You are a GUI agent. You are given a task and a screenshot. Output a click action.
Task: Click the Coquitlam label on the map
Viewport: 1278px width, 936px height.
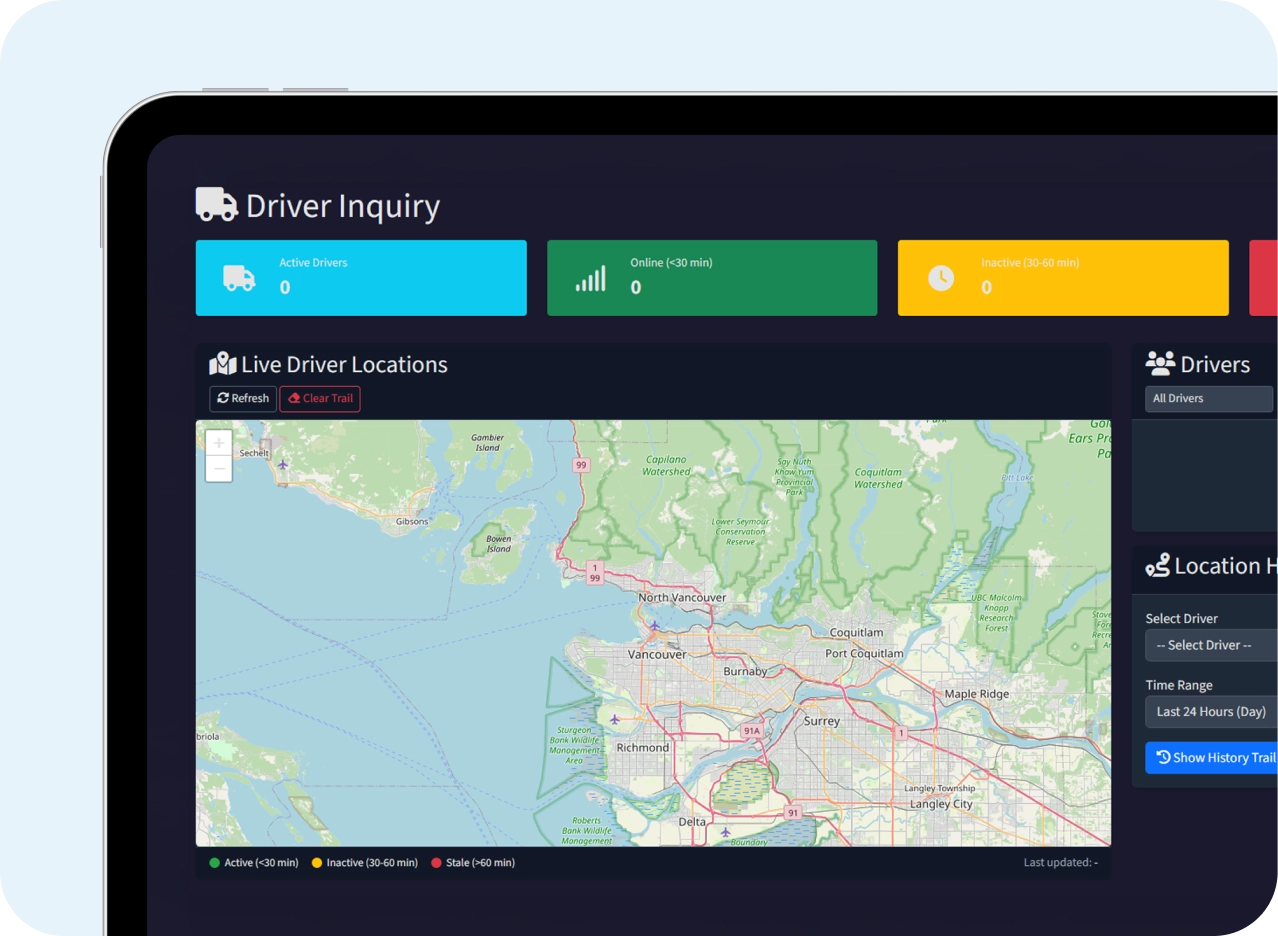tap(857, 632)
